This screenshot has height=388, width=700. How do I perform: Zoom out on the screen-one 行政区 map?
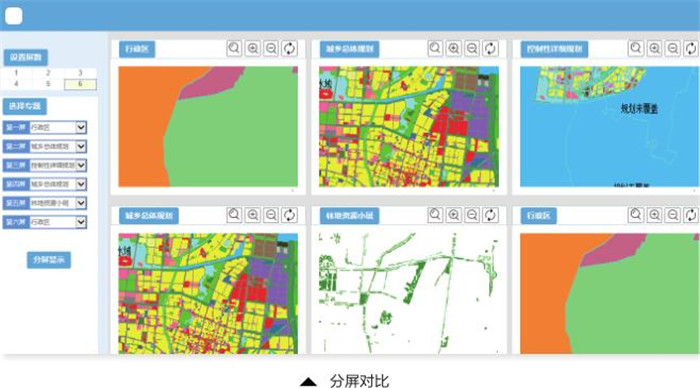point(271,48)
